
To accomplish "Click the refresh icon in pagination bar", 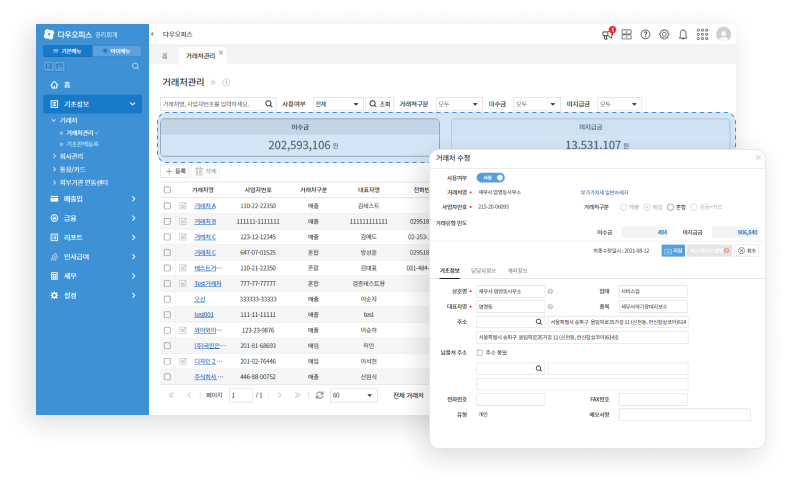I will pyautogui.click(x=319, y=395).
